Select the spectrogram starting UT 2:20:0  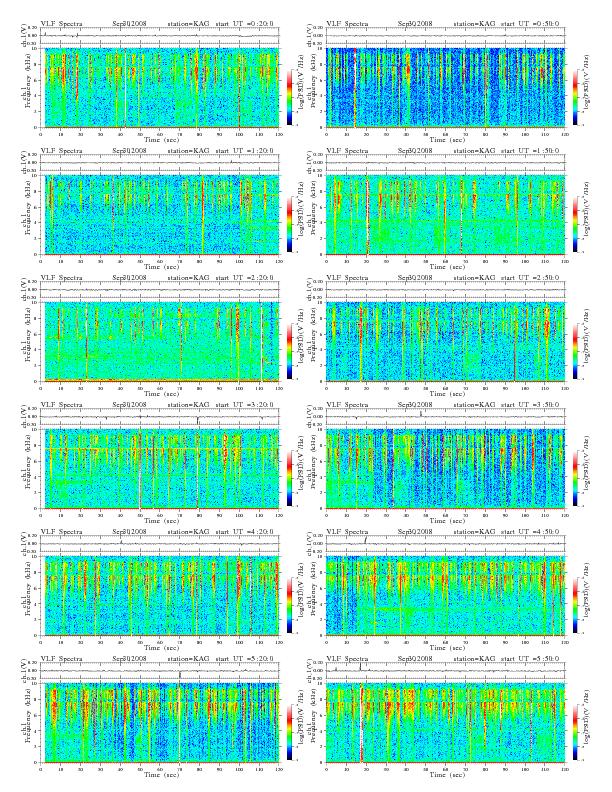(160, 341)
